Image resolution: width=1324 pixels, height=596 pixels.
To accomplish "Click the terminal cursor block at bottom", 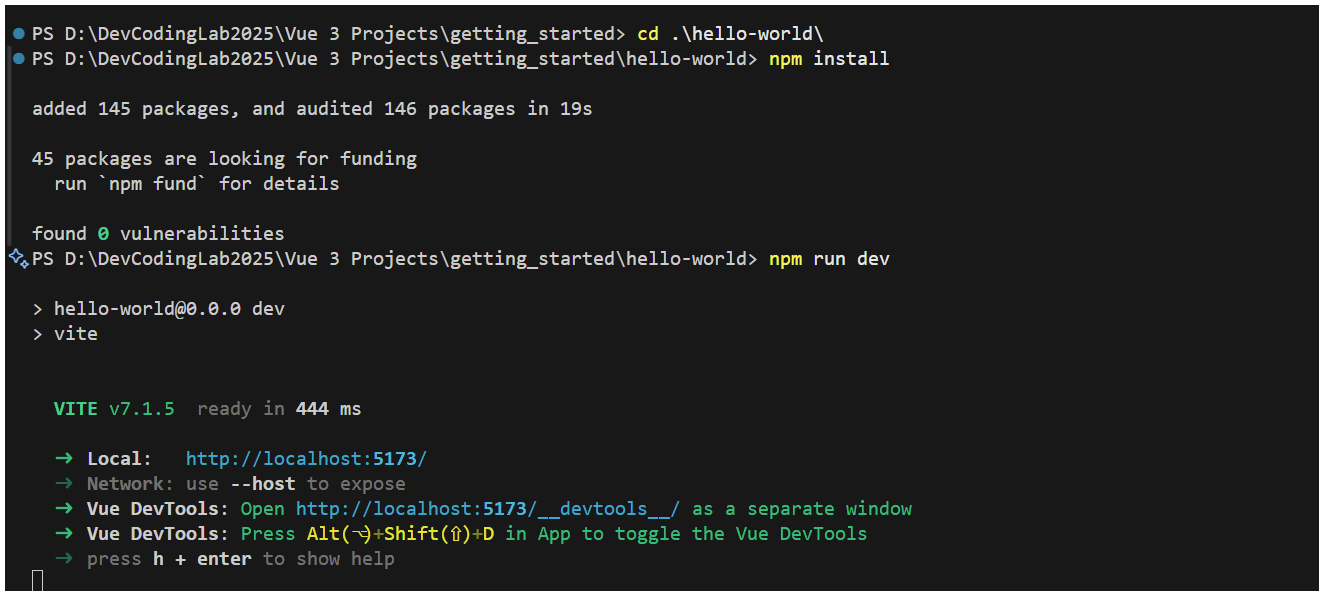I will [x=38, y=581].
